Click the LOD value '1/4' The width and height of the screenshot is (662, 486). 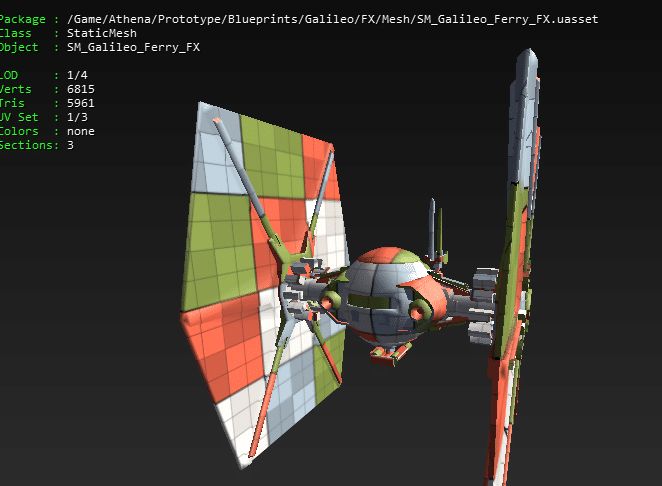coord(77,75)
